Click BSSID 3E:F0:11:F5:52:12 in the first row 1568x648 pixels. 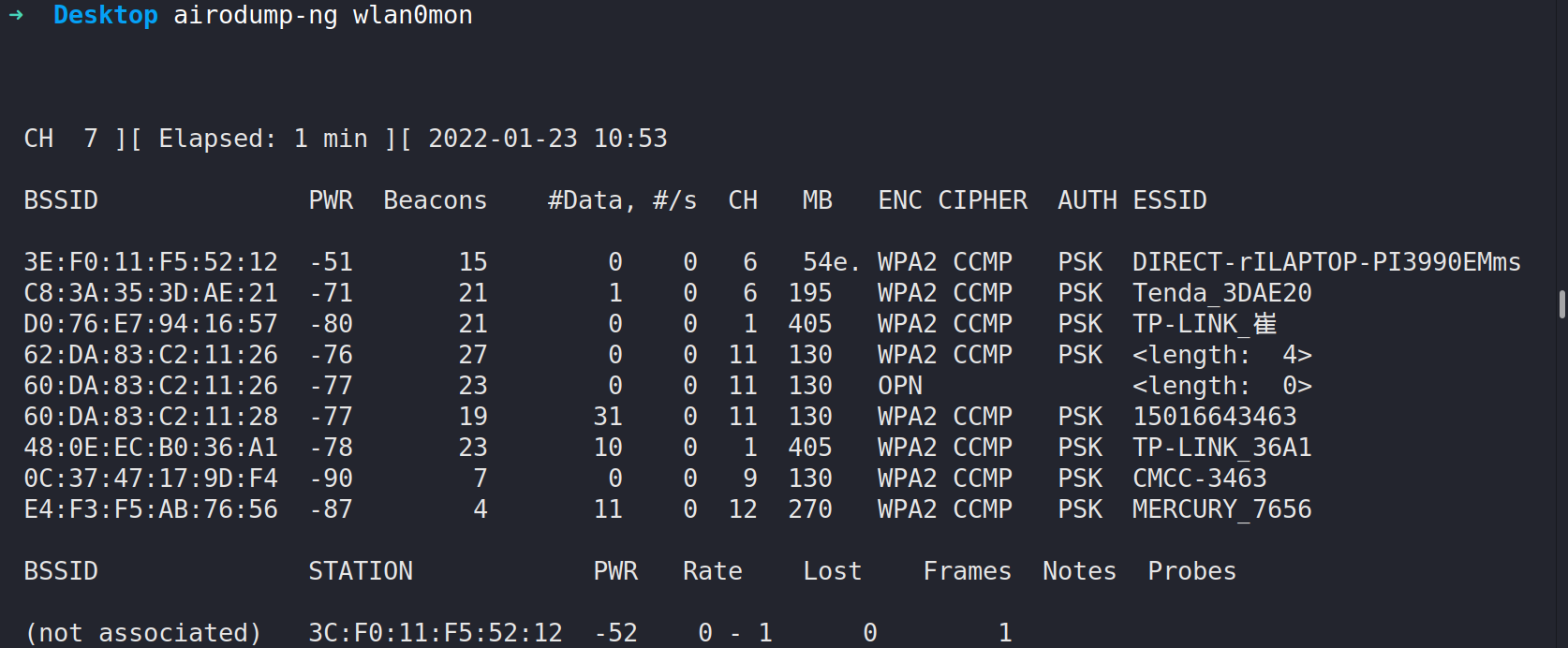click(x=151, y=262)
